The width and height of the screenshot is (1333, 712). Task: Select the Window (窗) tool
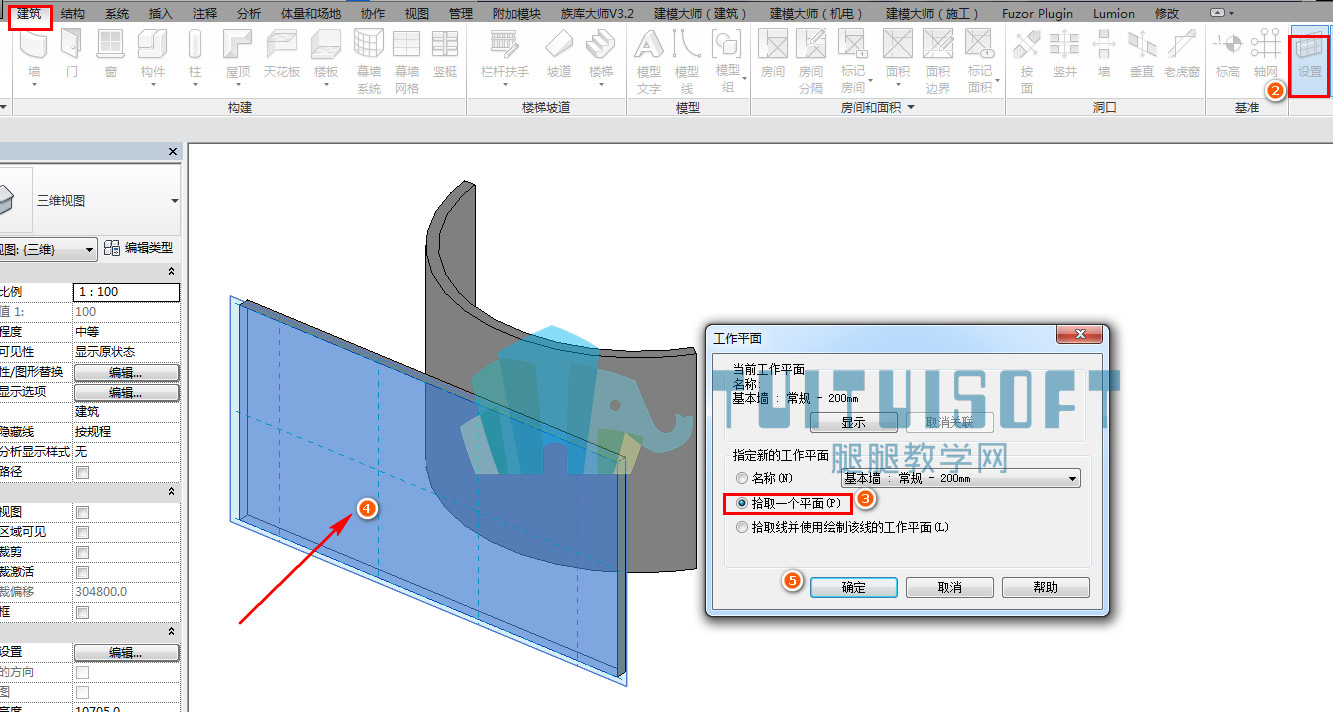pyautogui.click(x=110, y=52)
